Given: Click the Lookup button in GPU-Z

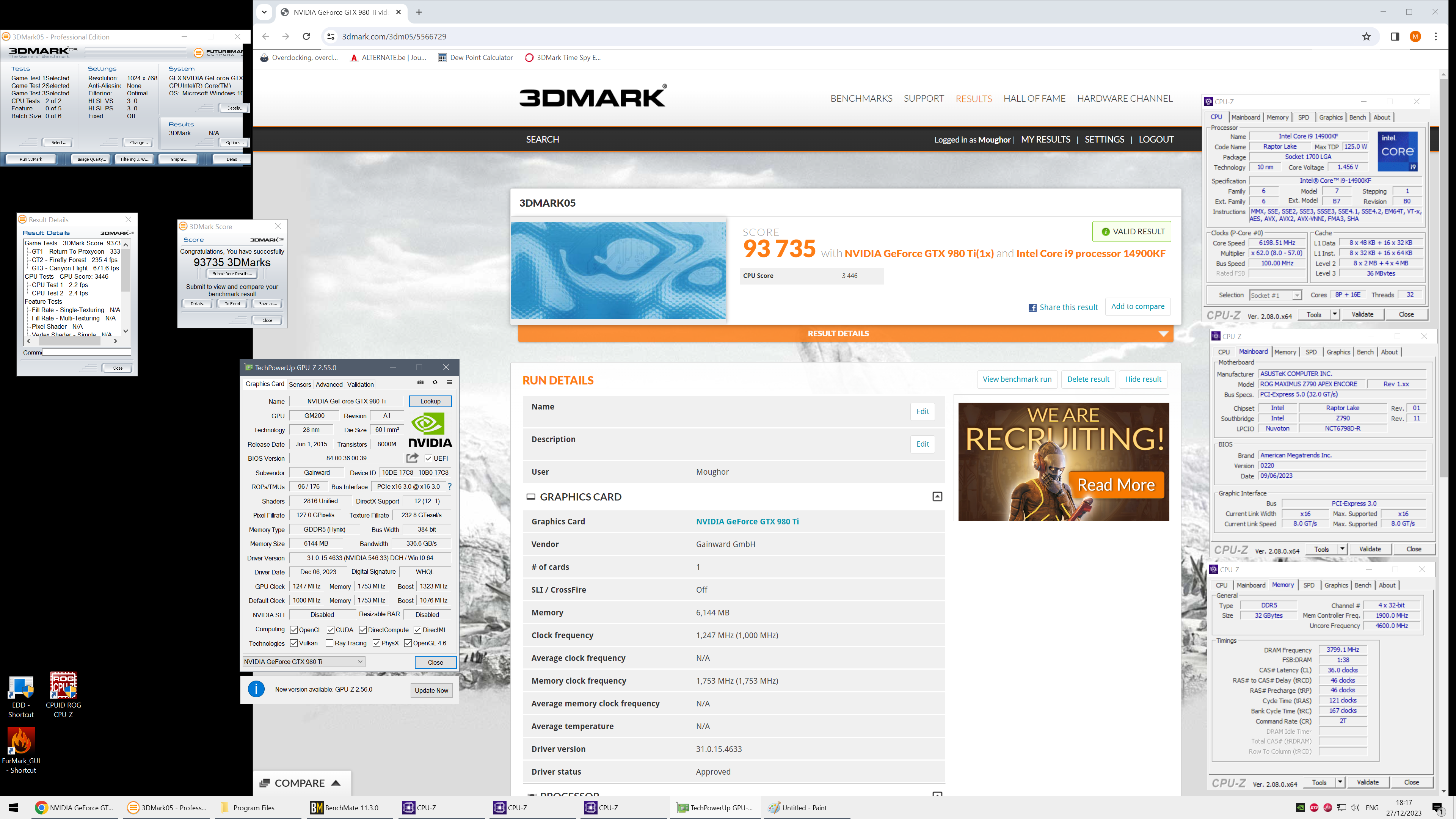Looking at the screenshot, I should [430, 401].
